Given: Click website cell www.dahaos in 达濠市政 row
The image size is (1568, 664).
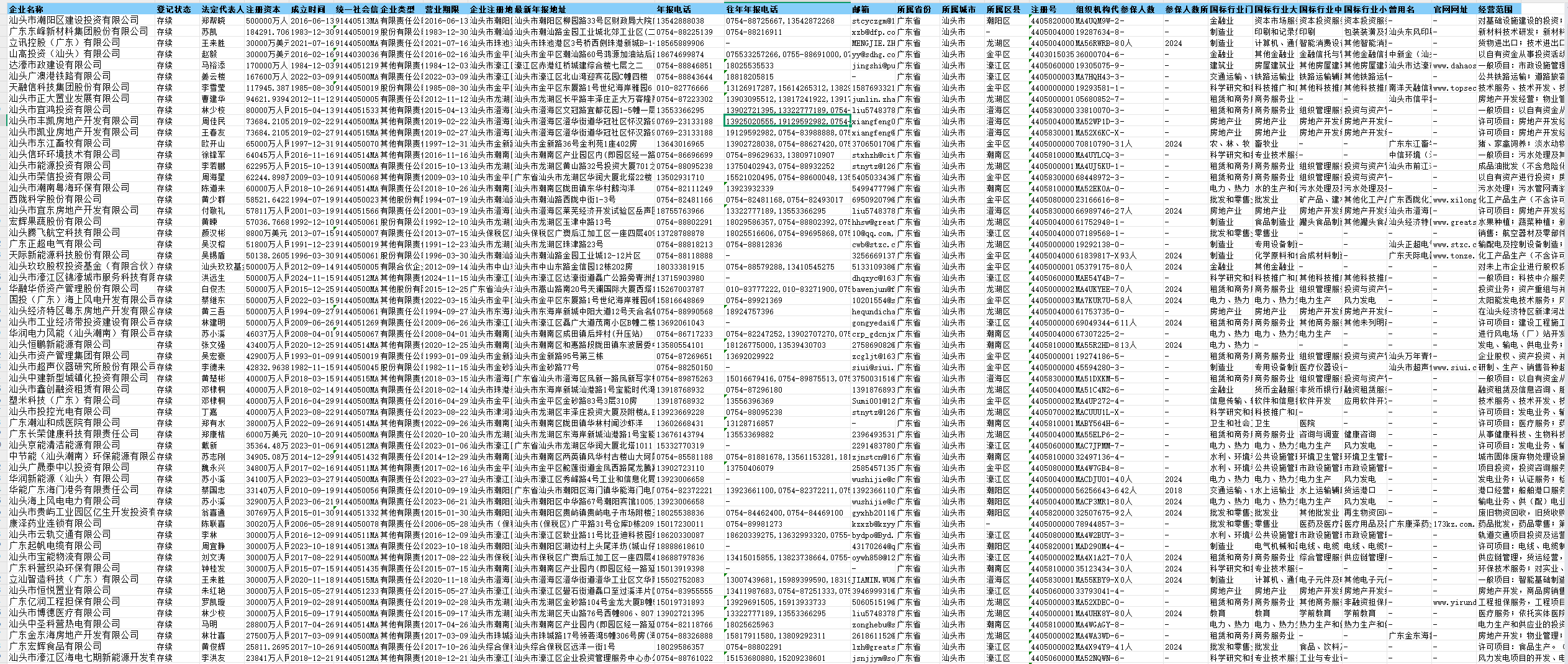Looking at the screenshot, I should click(1454, 65).
